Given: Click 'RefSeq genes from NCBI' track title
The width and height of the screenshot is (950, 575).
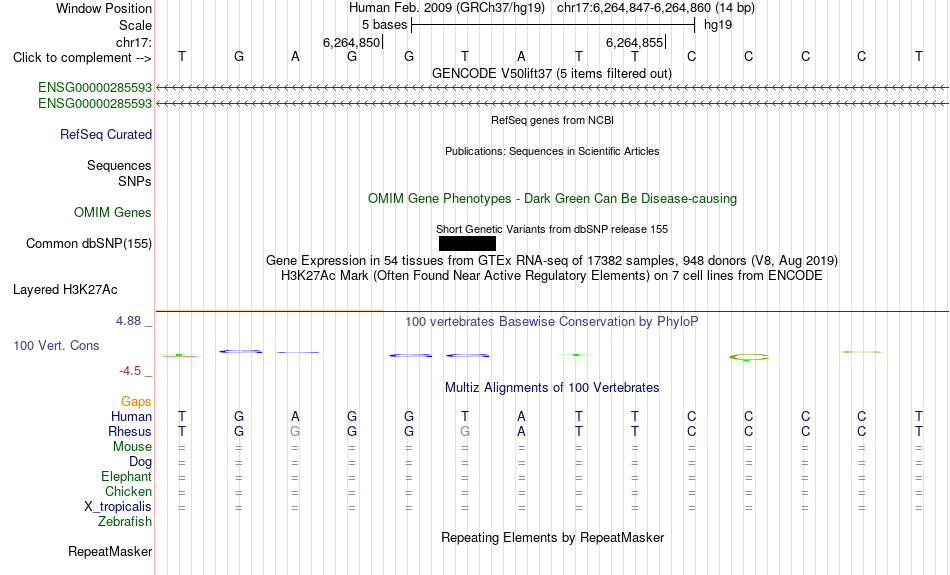Looking at the screenshot, I should click(x=552, y=120).
